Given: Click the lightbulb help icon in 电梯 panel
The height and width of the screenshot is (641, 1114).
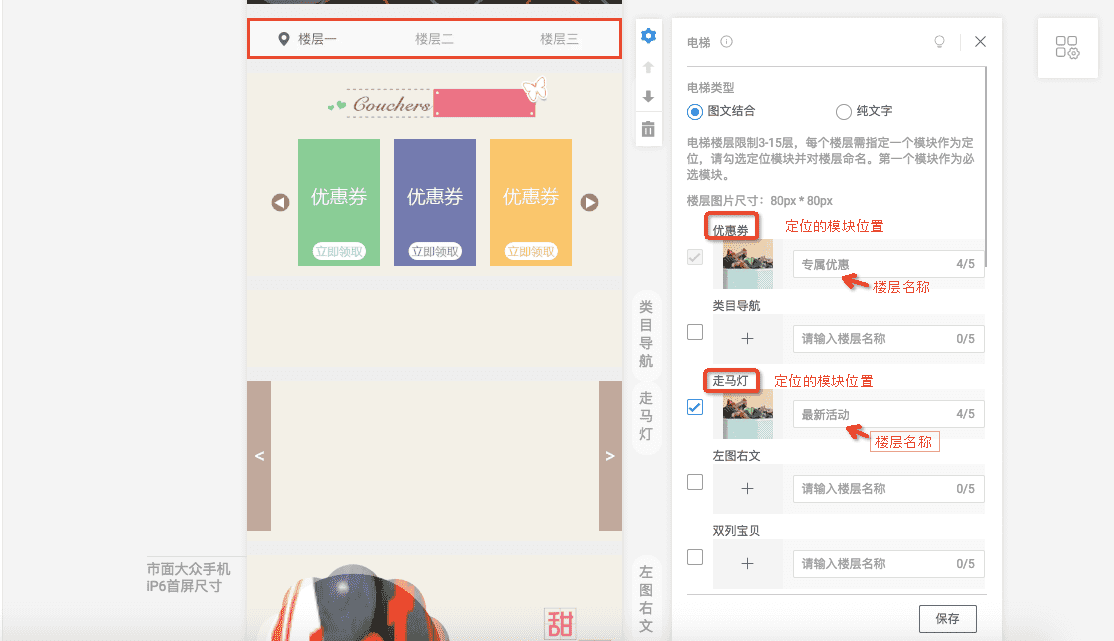Looking at the screenshot, I should [940, 41].
